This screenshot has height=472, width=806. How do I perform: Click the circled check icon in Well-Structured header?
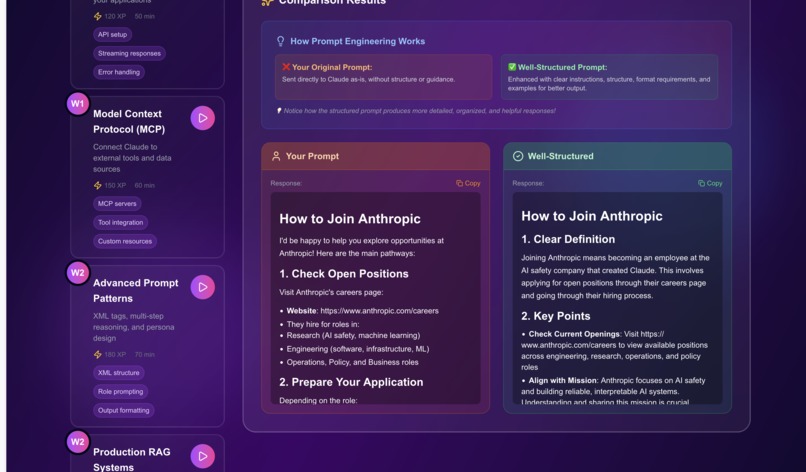tap(518, 156)
